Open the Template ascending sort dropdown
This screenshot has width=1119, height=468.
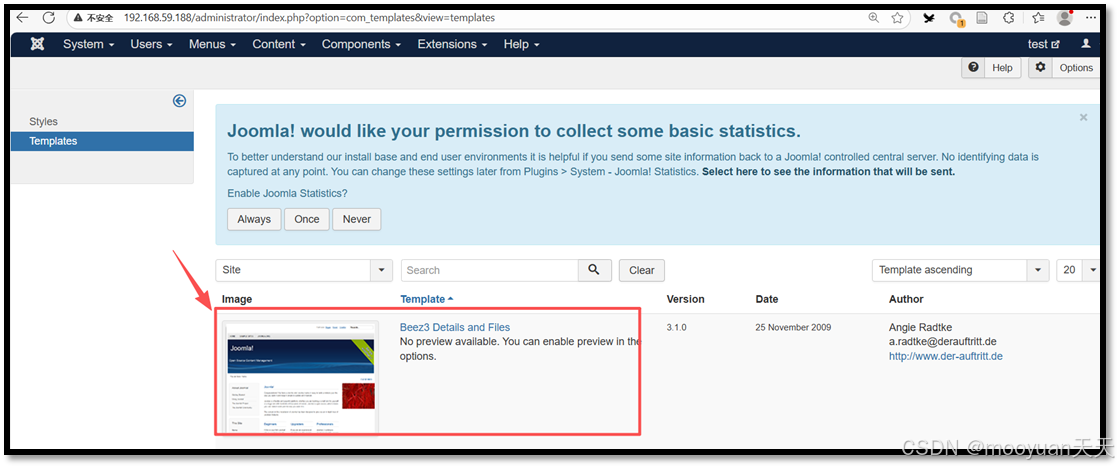[960, 270]
